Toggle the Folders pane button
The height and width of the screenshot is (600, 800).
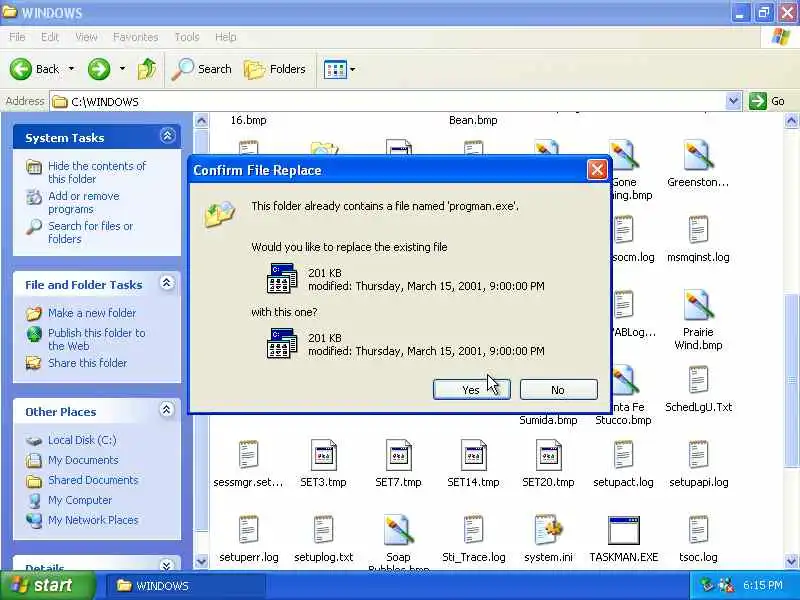tap(274, 69)
